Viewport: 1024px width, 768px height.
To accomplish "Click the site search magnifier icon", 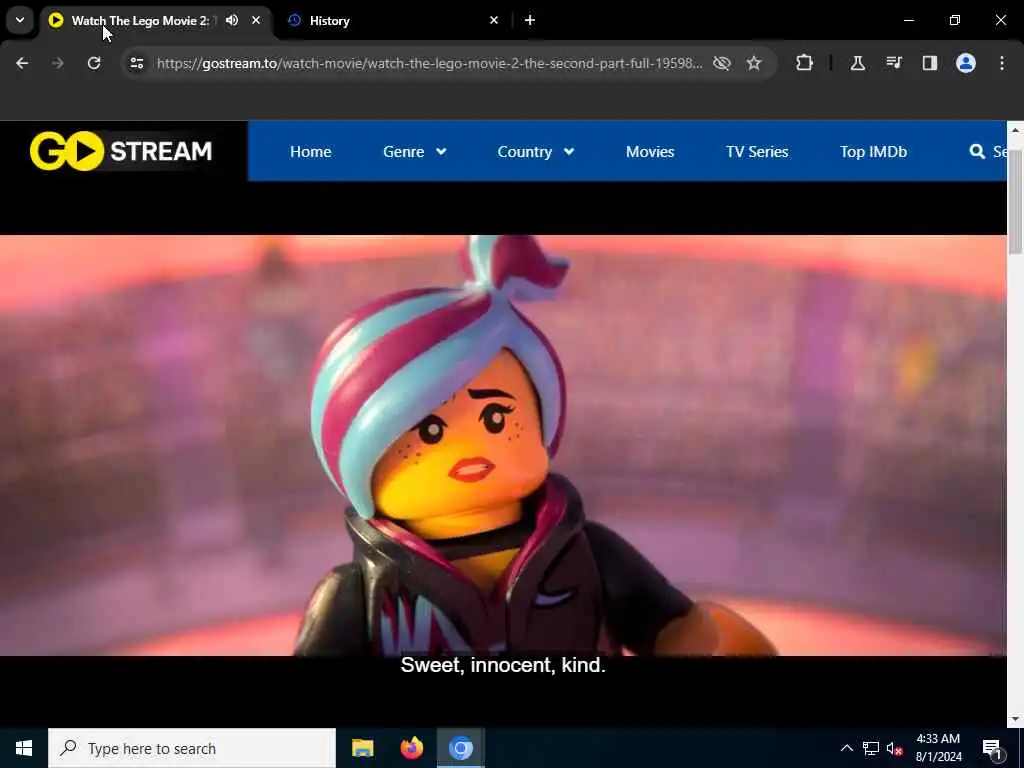I will tap(977, 152).
